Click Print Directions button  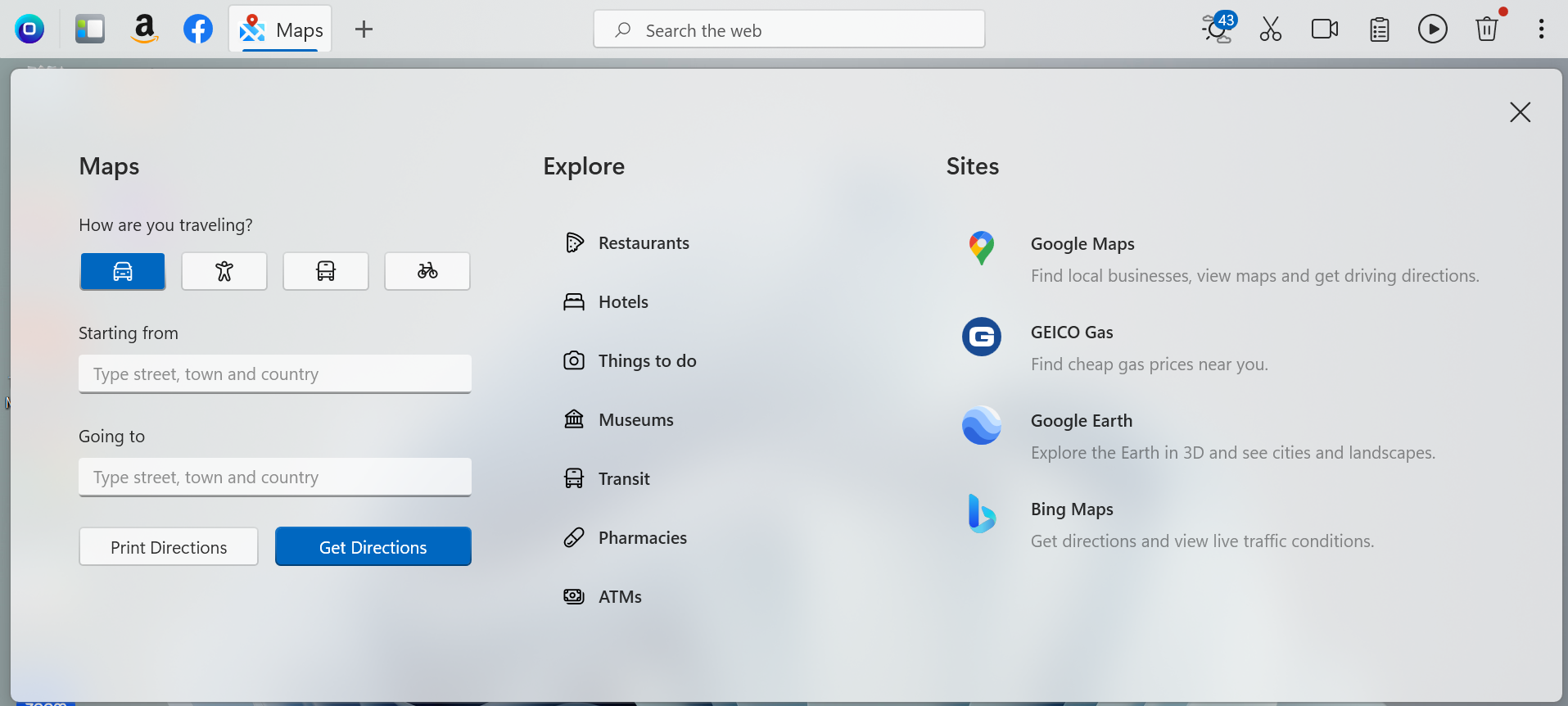(169, 547)
